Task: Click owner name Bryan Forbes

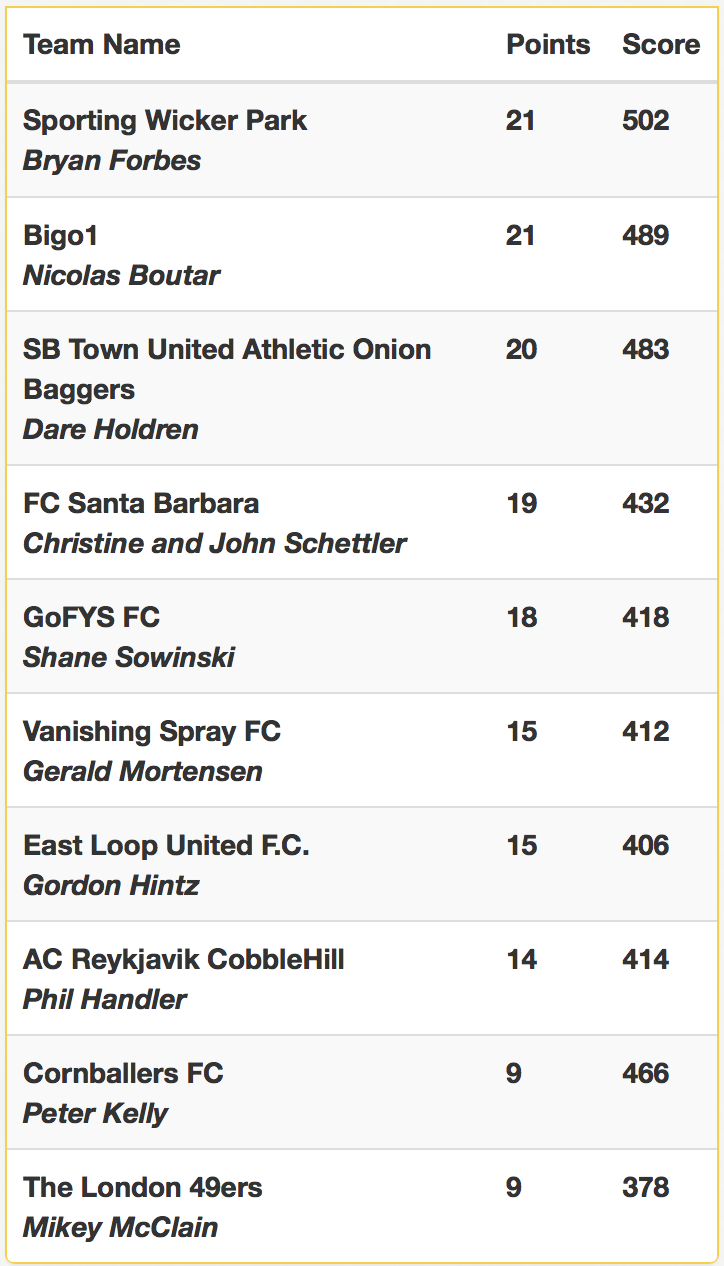Action: pos(112,160)
